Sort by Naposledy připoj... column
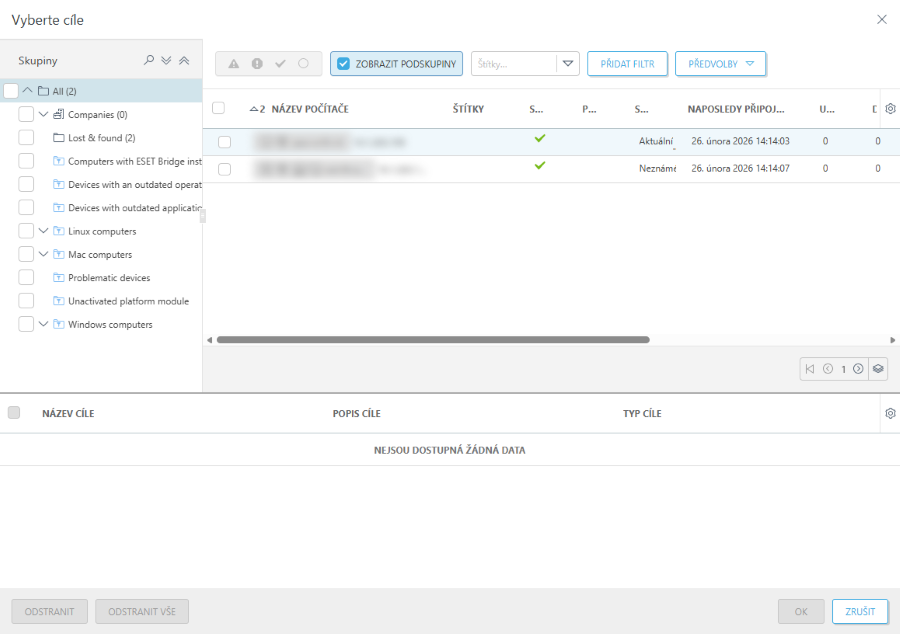Image resolution: width=900 pixels, height=634 pixels. coord(736,109)
